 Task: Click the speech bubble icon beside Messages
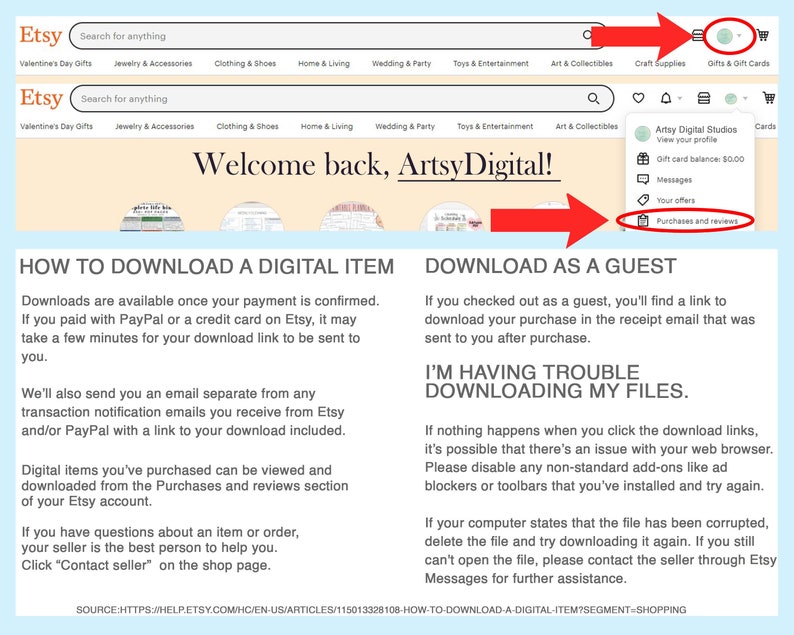[x=643, y=180]
